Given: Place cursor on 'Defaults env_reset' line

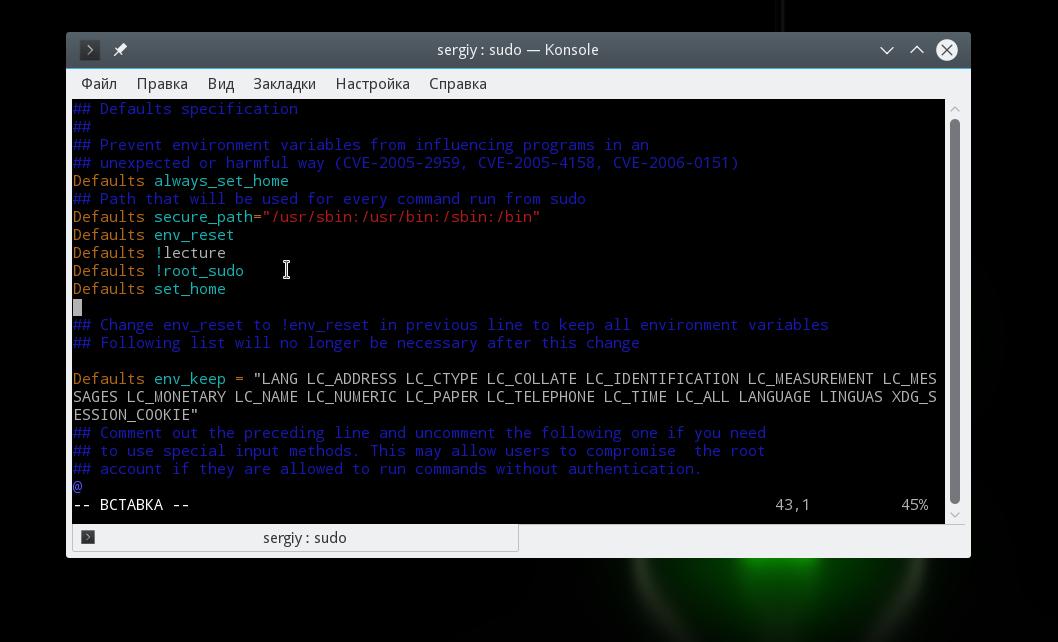Looking at the screenshot, I should (x=153, y=235).
